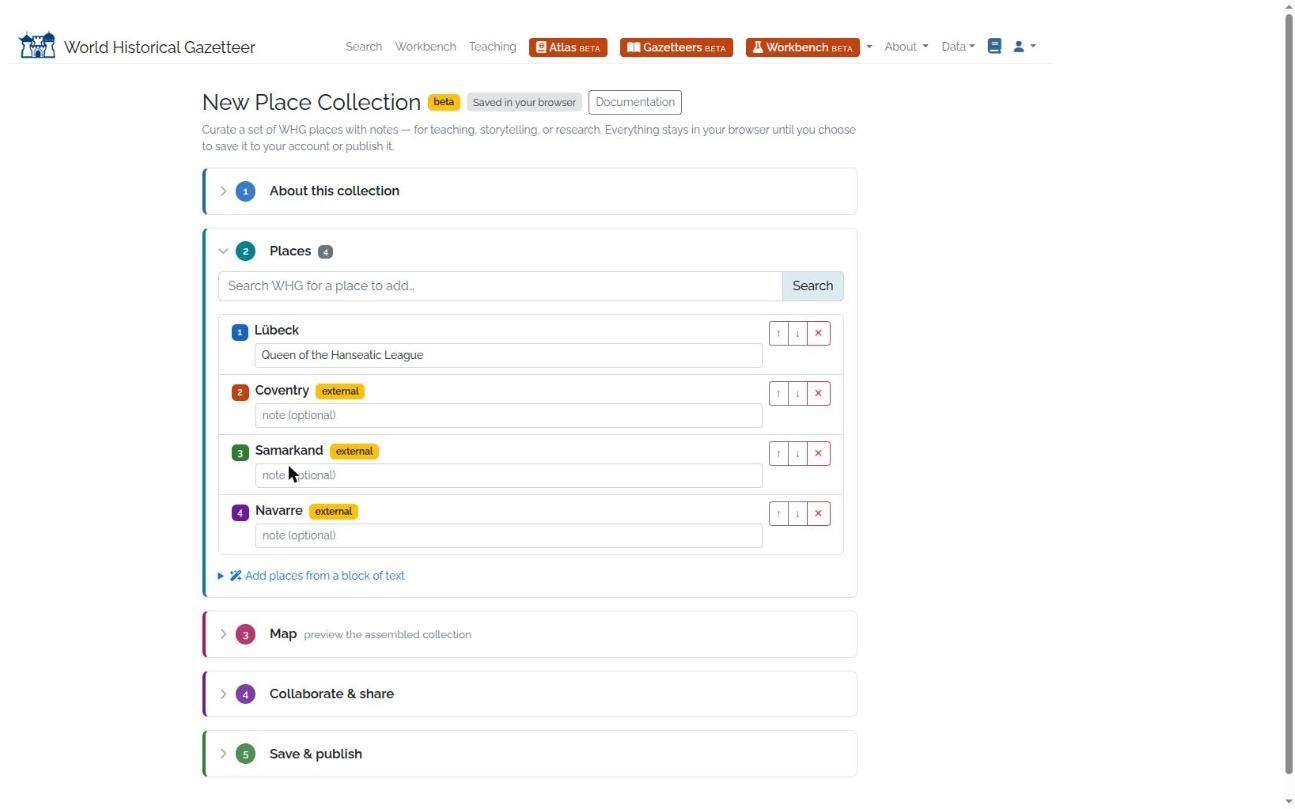The height and width of the screenshot is (809, 1295).
Task: Move Navarre up in the order
Action: click(x=778, y=513)
